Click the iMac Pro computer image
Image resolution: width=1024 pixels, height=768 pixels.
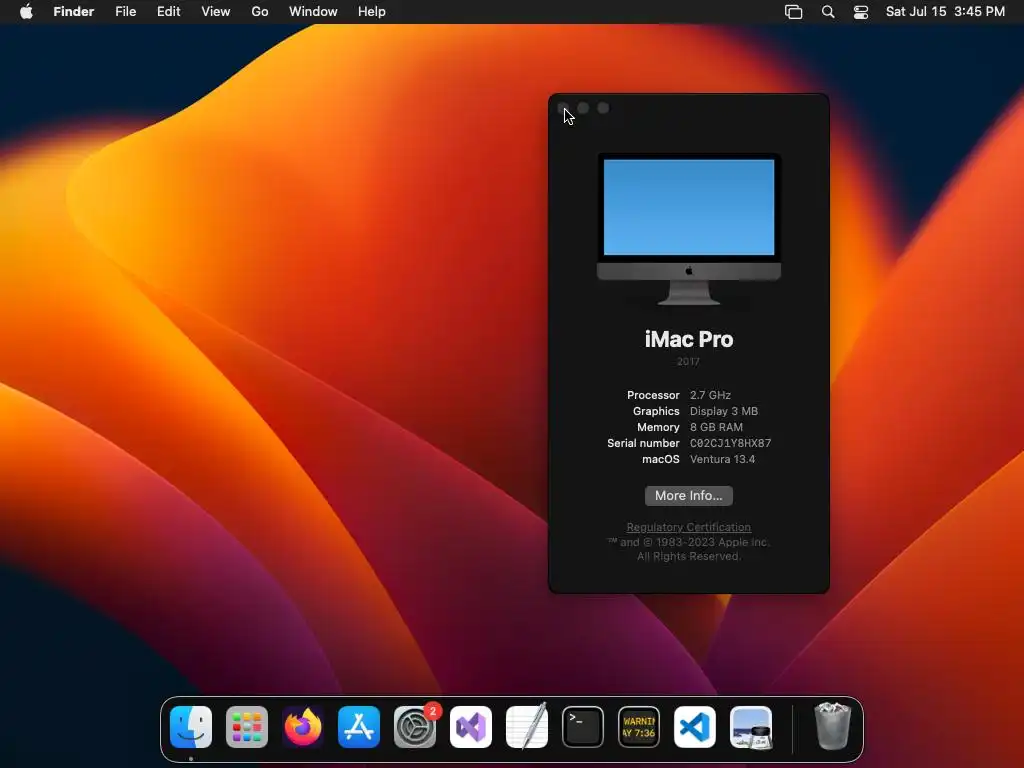click(x=689, y=229)
